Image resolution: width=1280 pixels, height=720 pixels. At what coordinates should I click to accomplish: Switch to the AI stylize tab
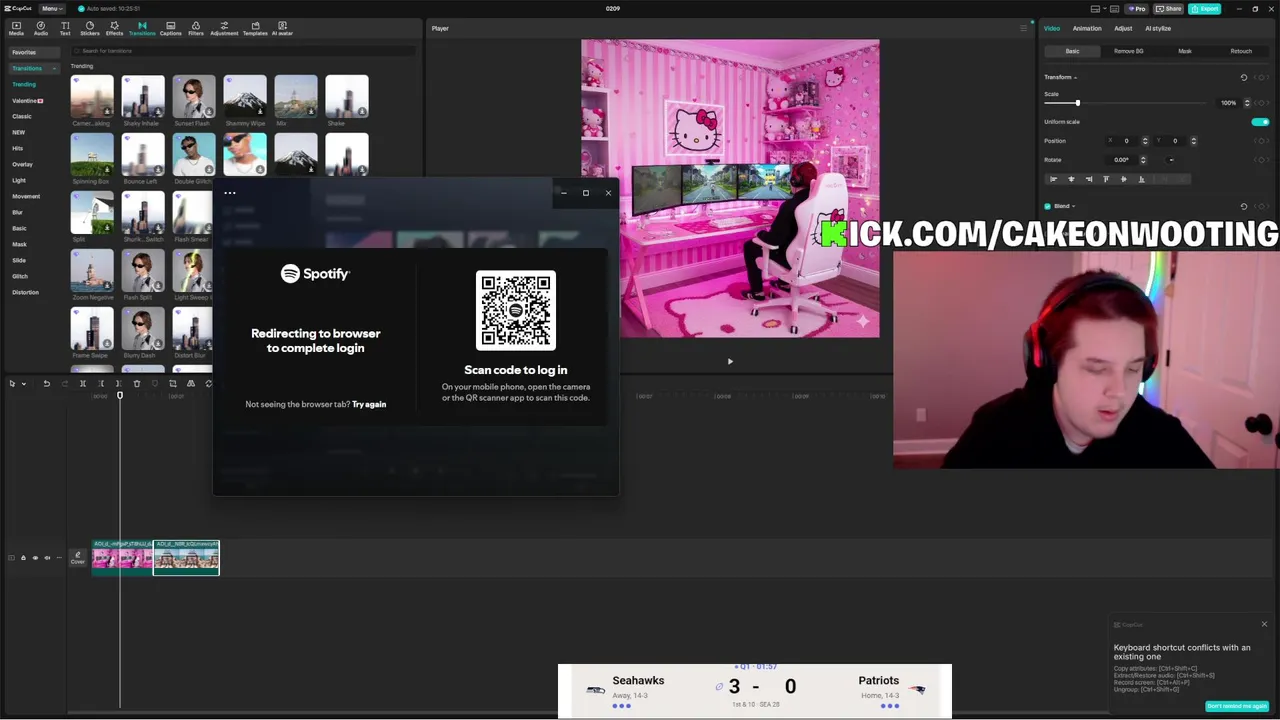(1158, 28)
